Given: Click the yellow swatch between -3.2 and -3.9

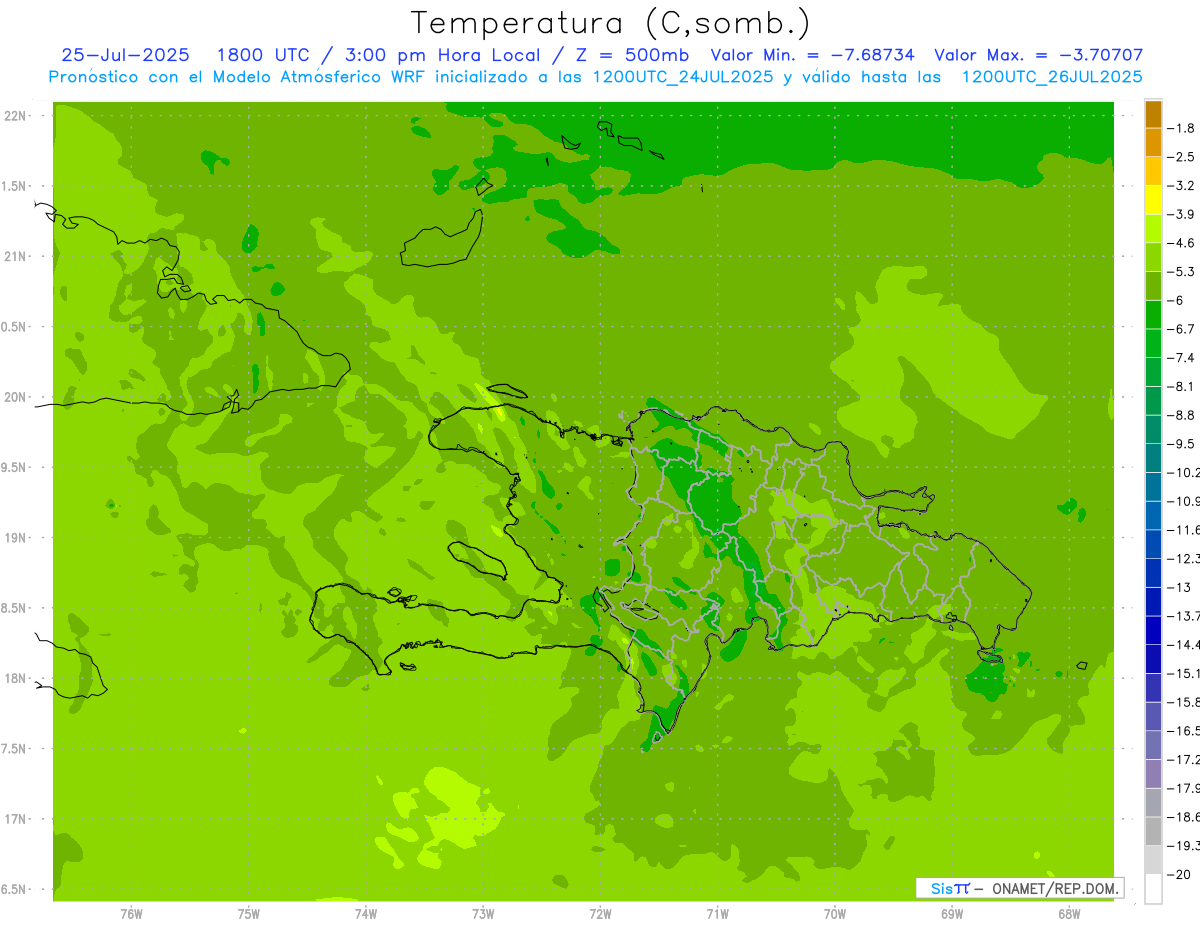Looking at the screenshot, I should pos(1153,200).
